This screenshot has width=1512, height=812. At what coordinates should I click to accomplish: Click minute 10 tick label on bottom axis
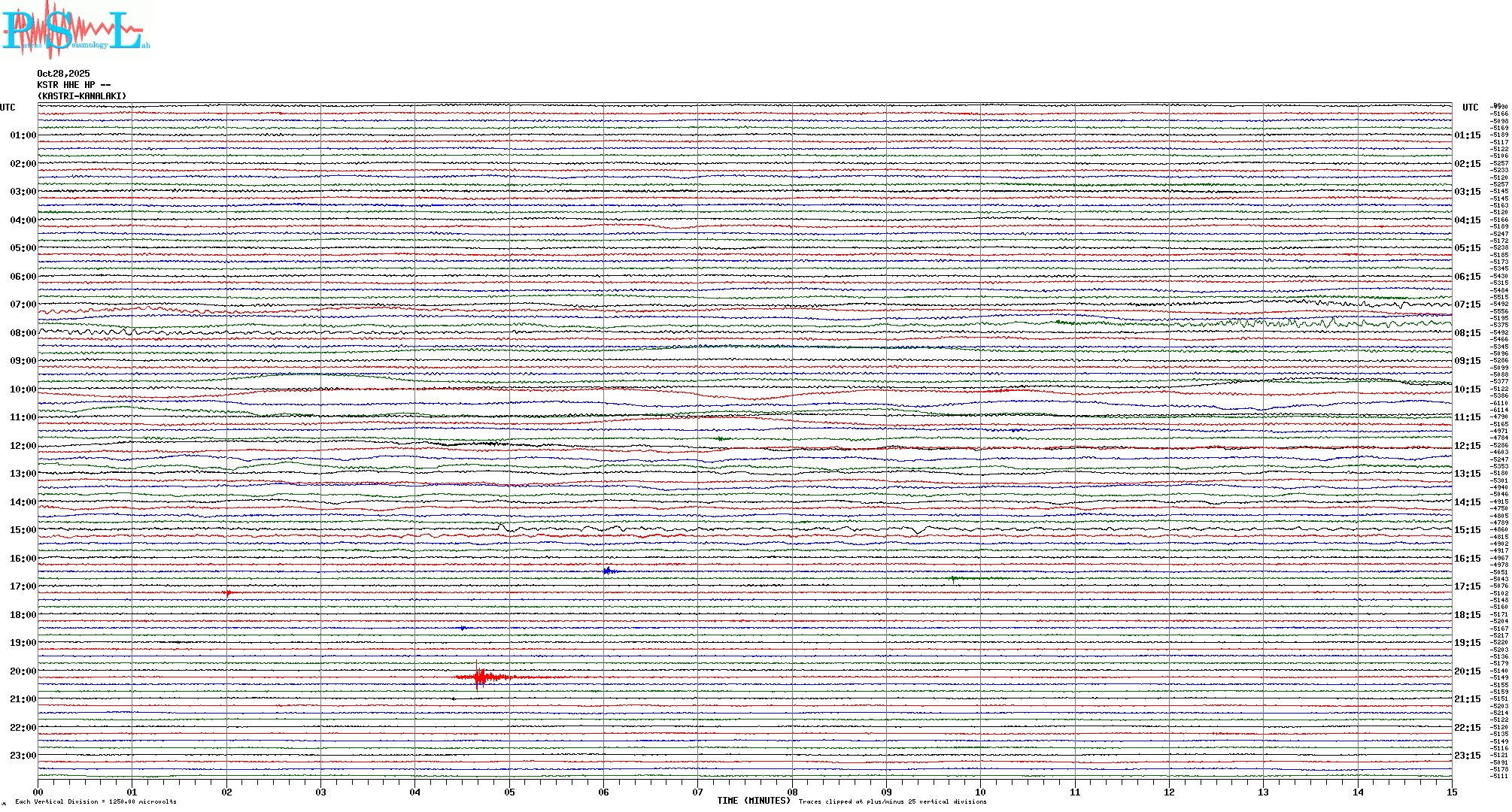point(980,792)
